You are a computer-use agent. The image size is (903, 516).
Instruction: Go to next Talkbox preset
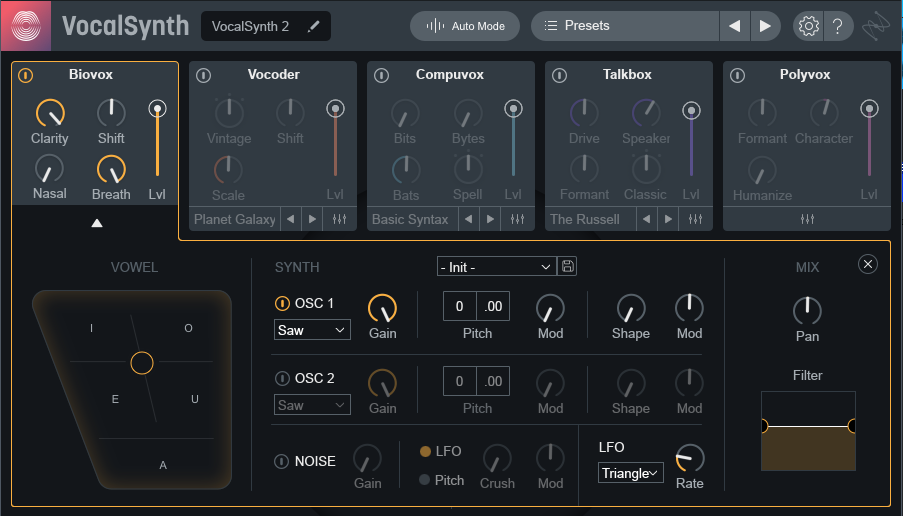point(668,219)
